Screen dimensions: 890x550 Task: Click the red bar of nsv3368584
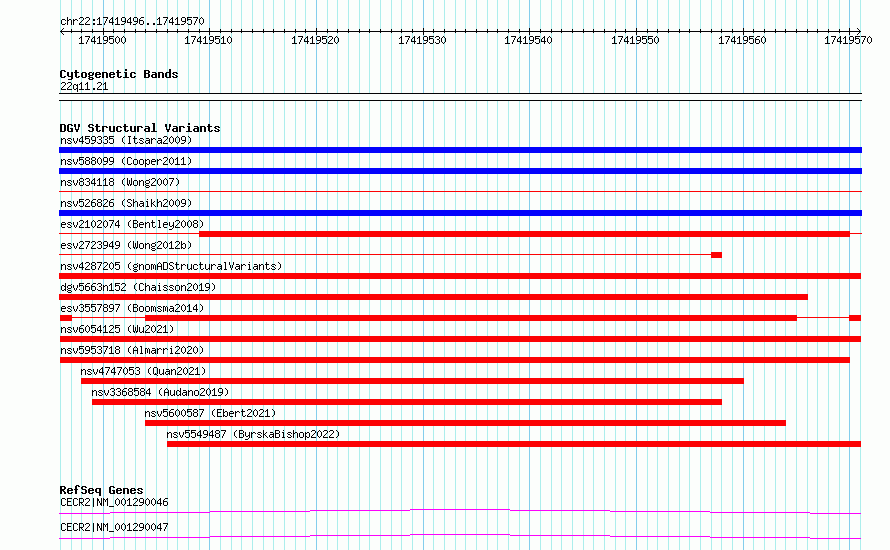tap(407, 402)
